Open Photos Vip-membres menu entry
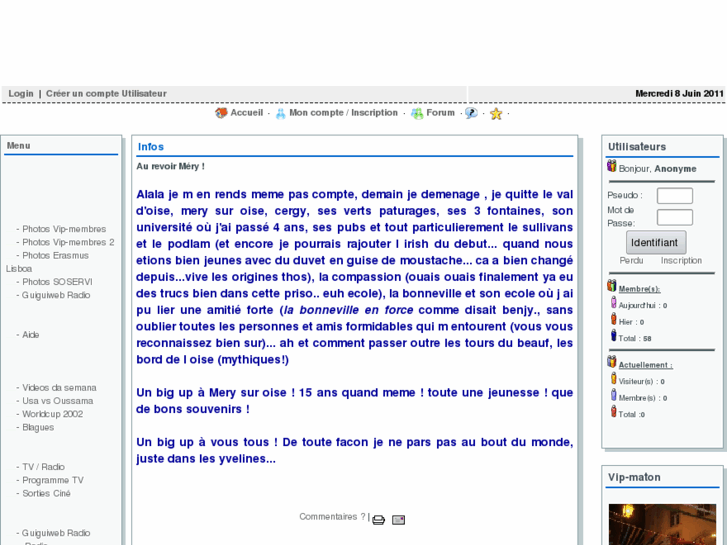Screen dimensions: 727x545 tap(64, 229)
